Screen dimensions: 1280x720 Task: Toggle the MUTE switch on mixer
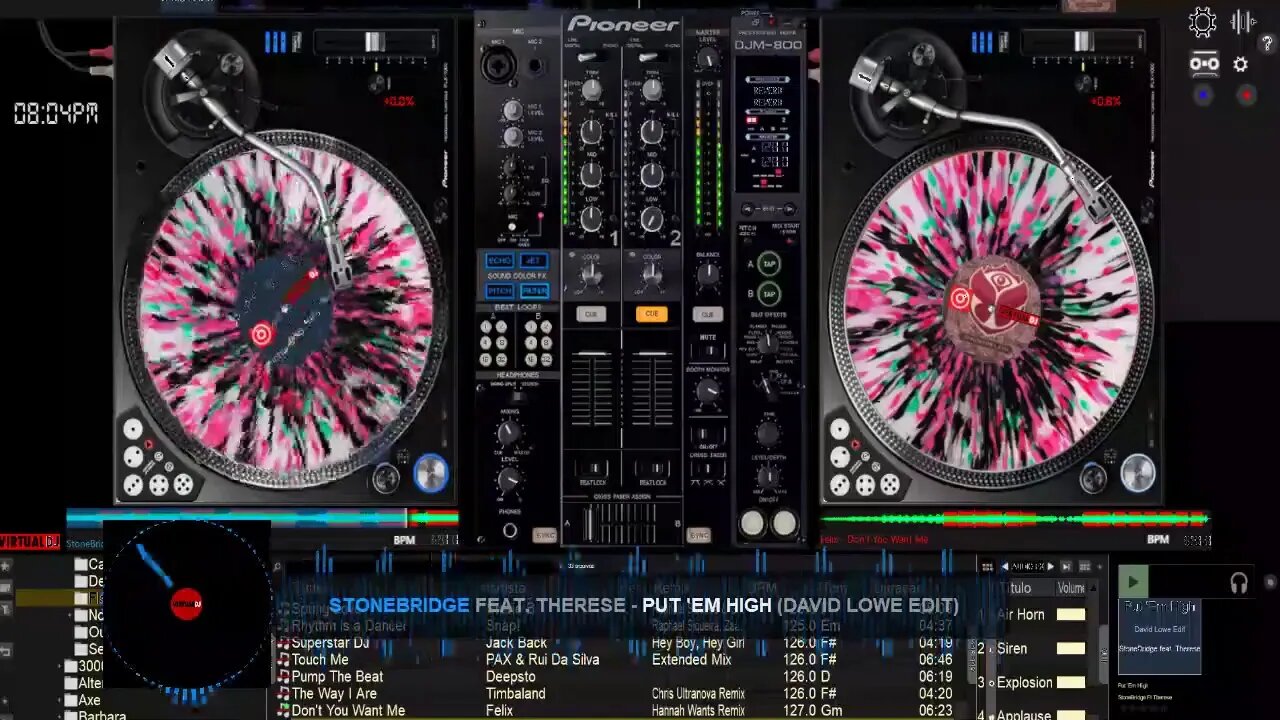tap(708, 350)
